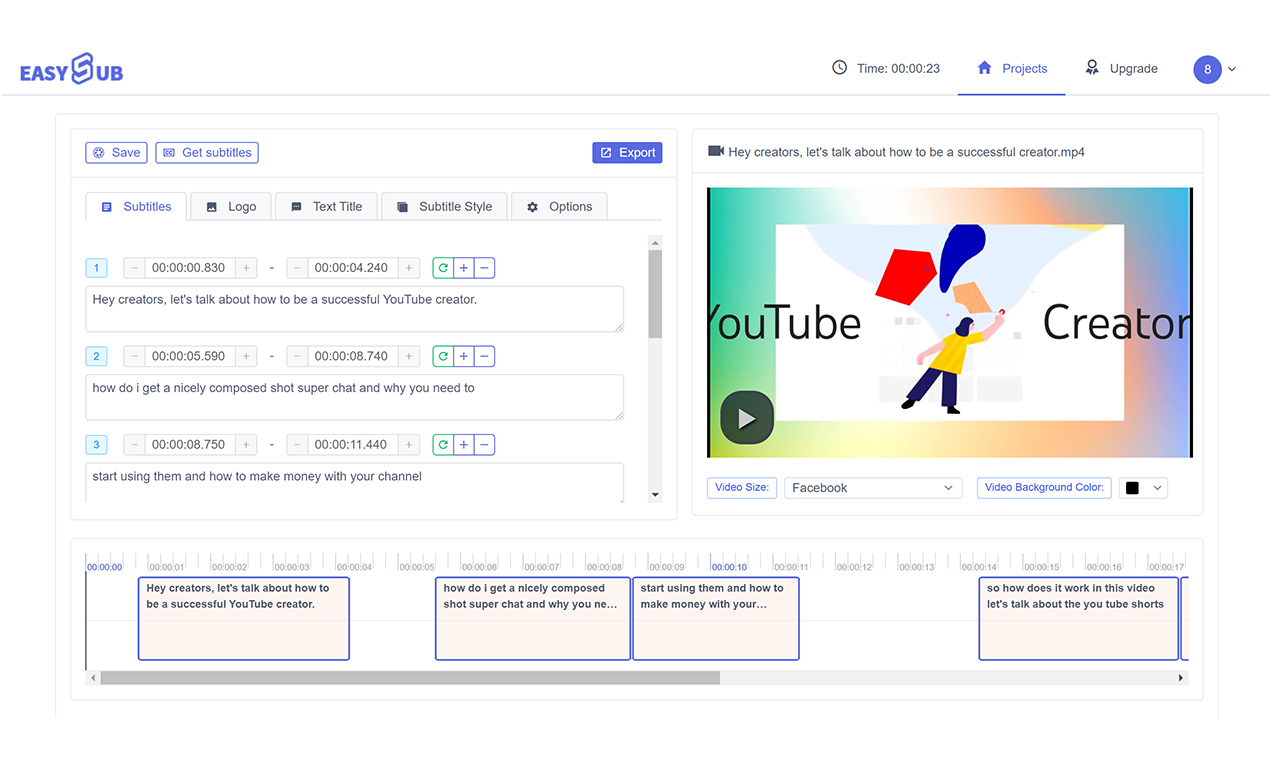Click the refresh icon for subtitle 1

point(443,268)
